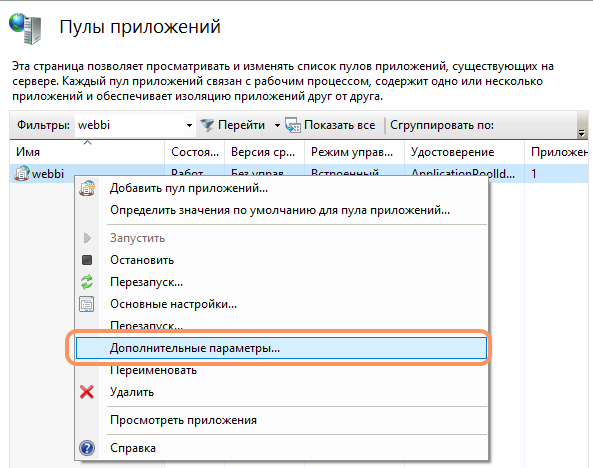Open the Фильтры combo box dropdown arrow
Screen dimensions: 593x468
coord(189,125)
